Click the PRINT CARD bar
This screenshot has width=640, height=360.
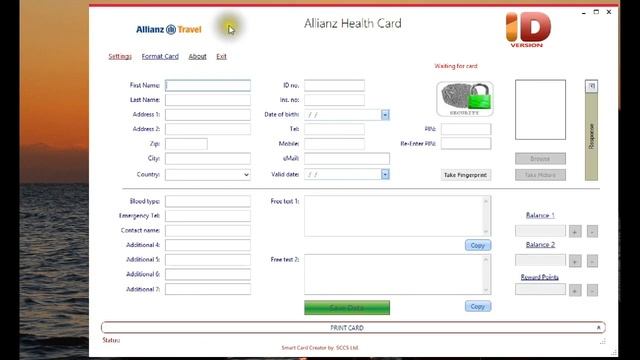tap(353, 328)
